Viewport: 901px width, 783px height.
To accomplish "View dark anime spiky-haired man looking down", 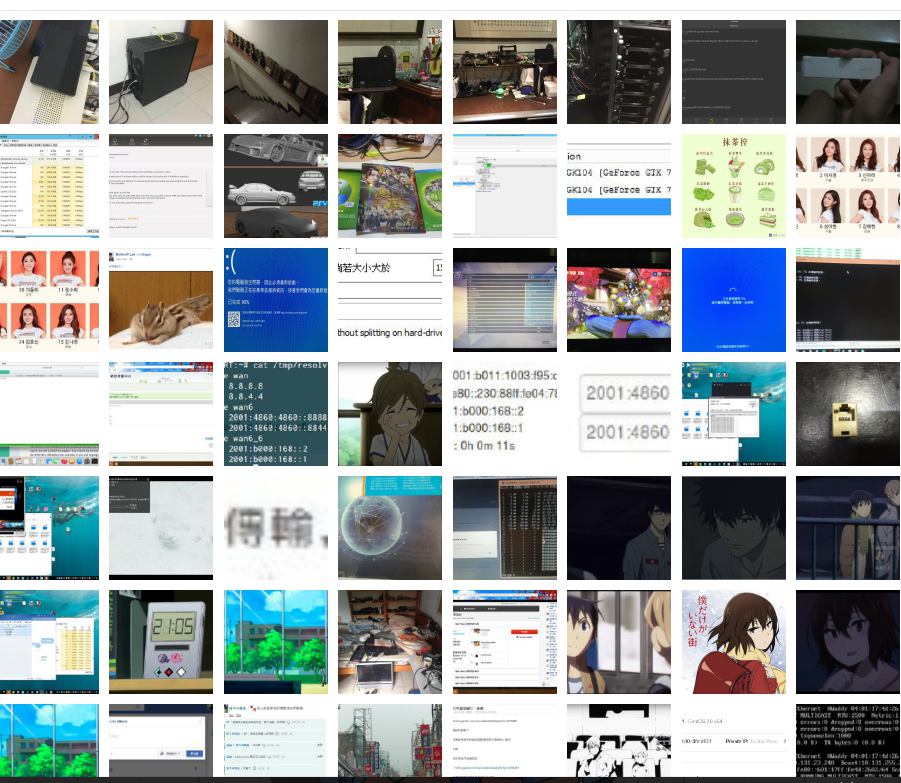I will click(734, 528).
